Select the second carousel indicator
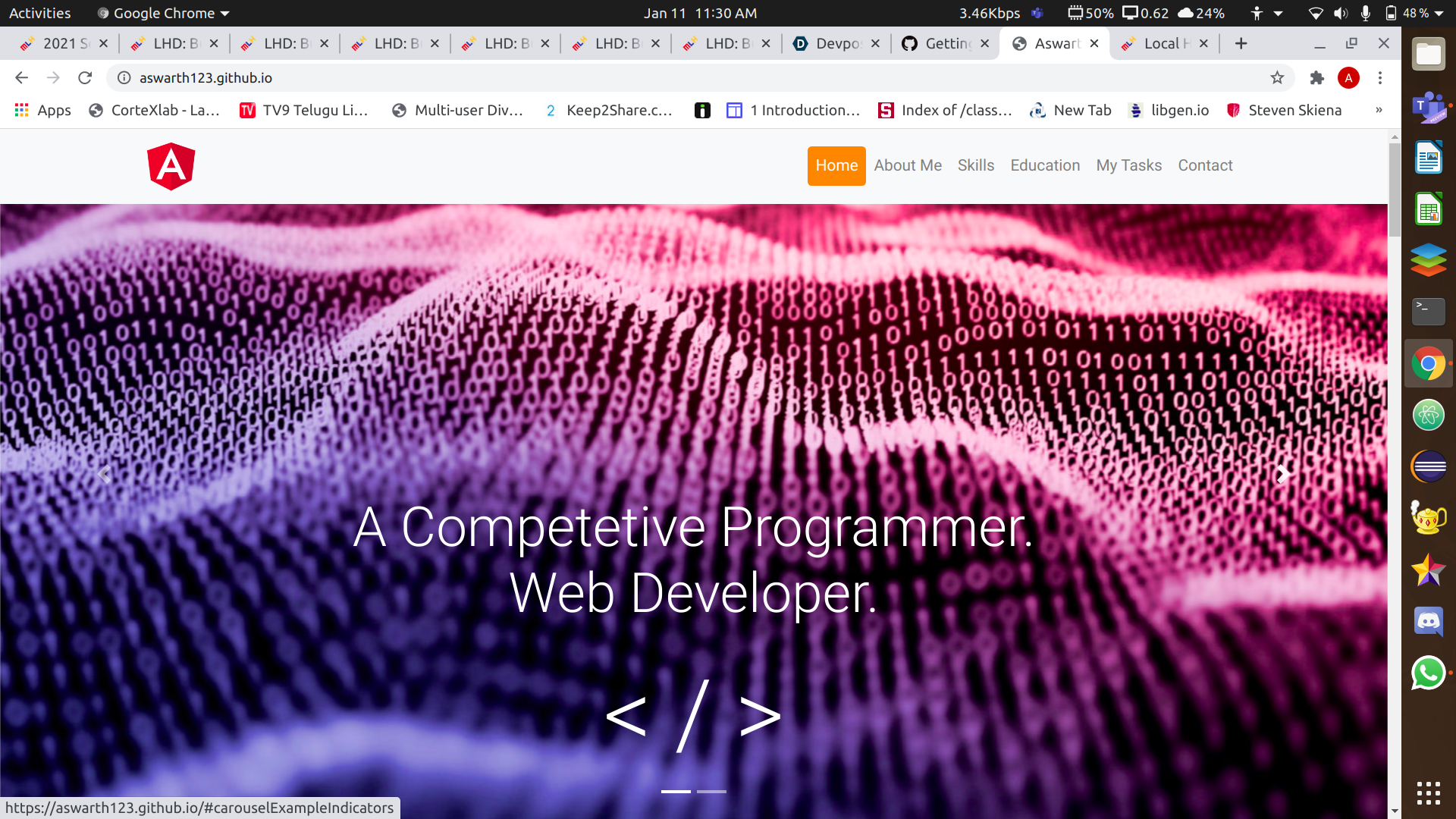This screenshot has width=1456, height=819. tap(711, 791)
